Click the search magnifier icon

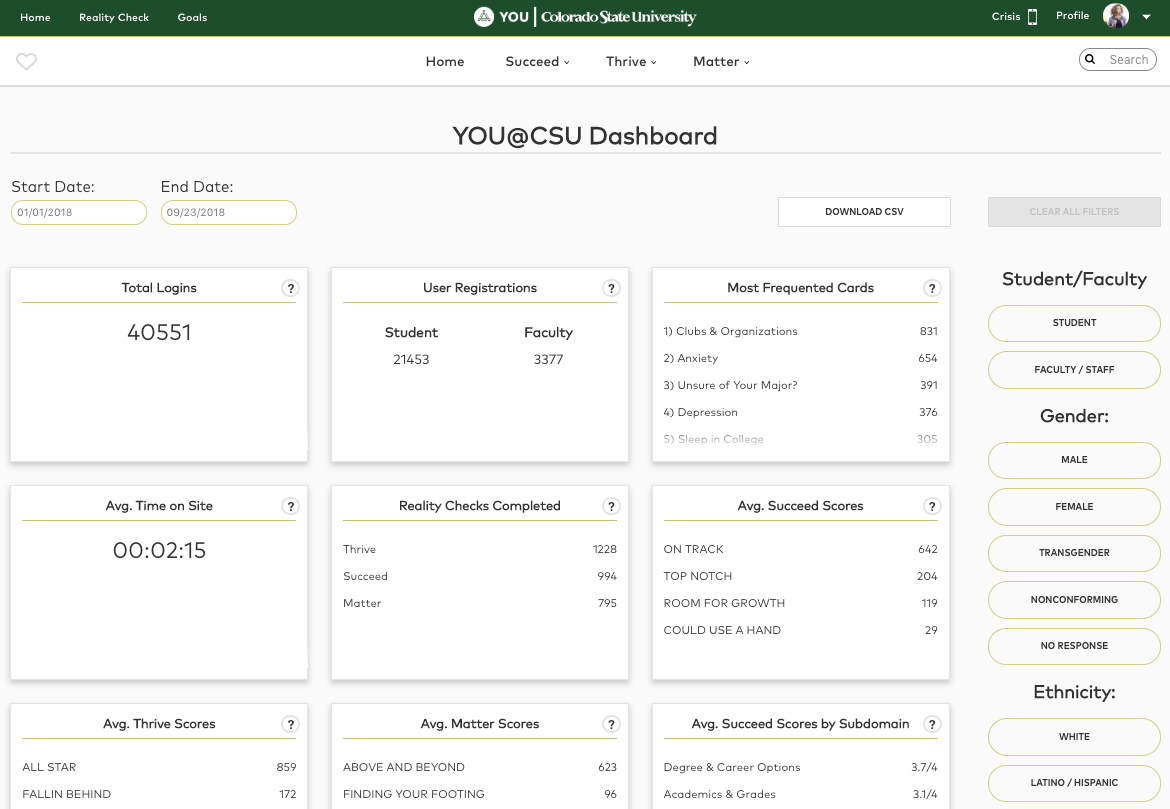click(x=1090, y=60)
